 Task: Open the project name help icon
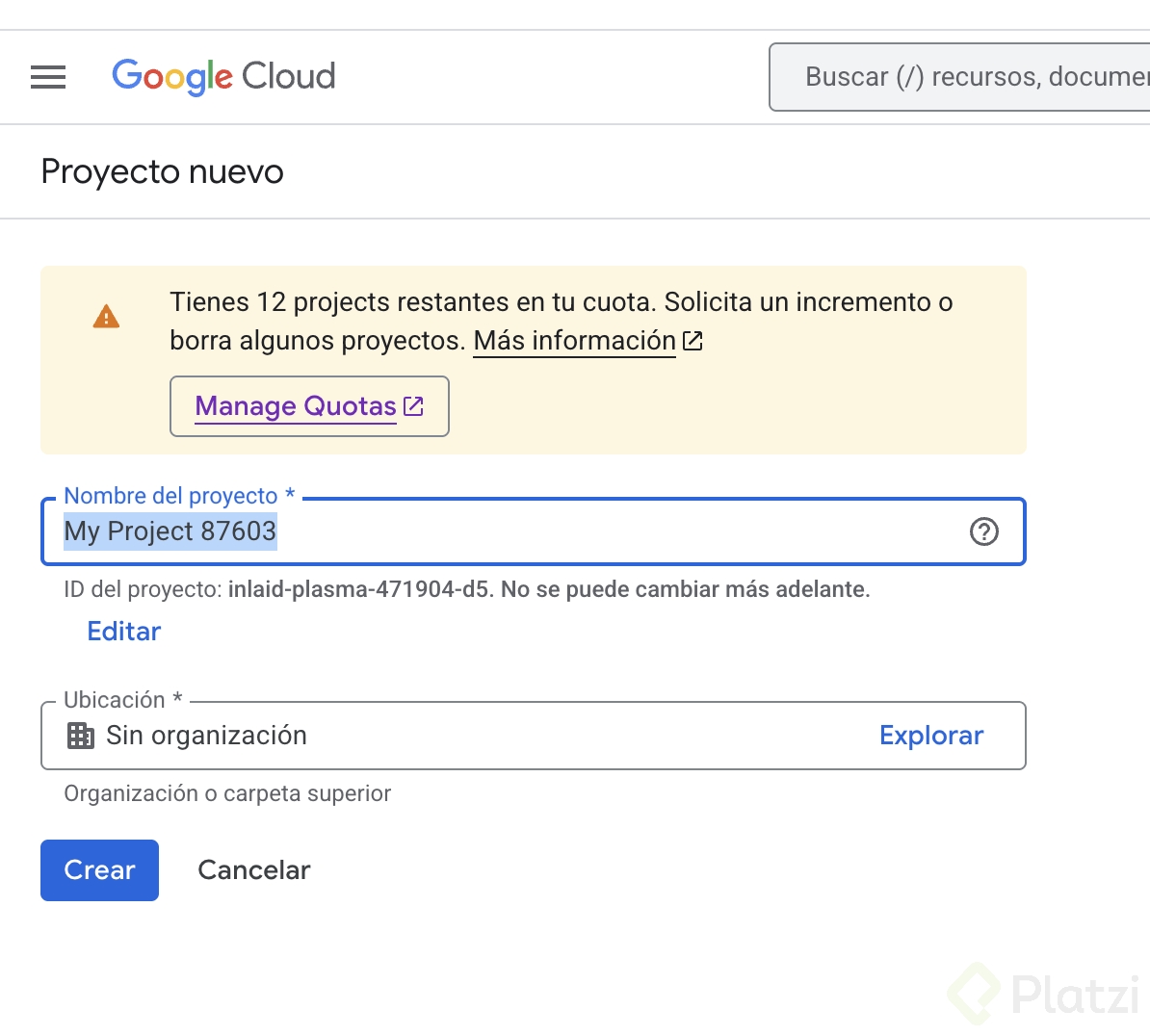point(983,531)
